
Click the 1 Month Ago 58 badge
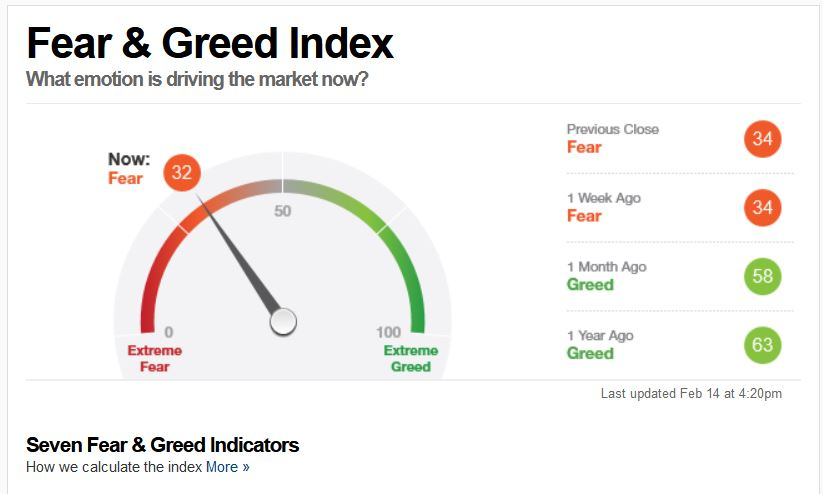(763, 276)
